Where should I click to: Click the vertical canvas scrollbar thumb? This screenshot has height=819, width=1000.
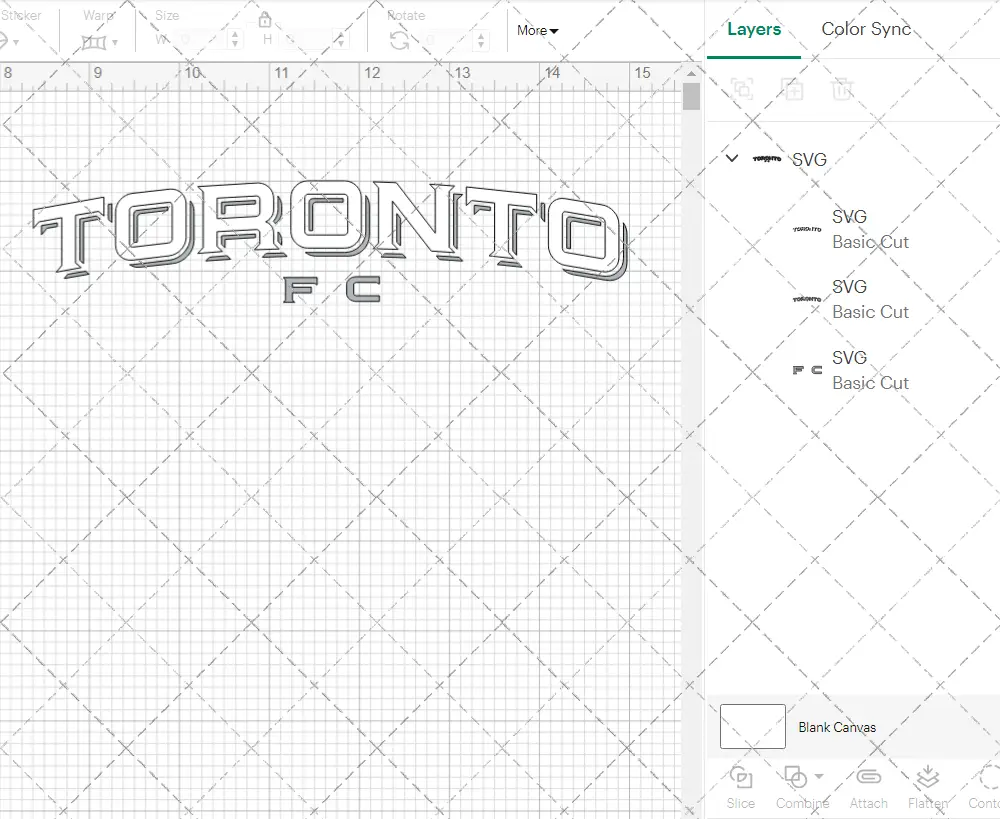click(x=691, y=97)
